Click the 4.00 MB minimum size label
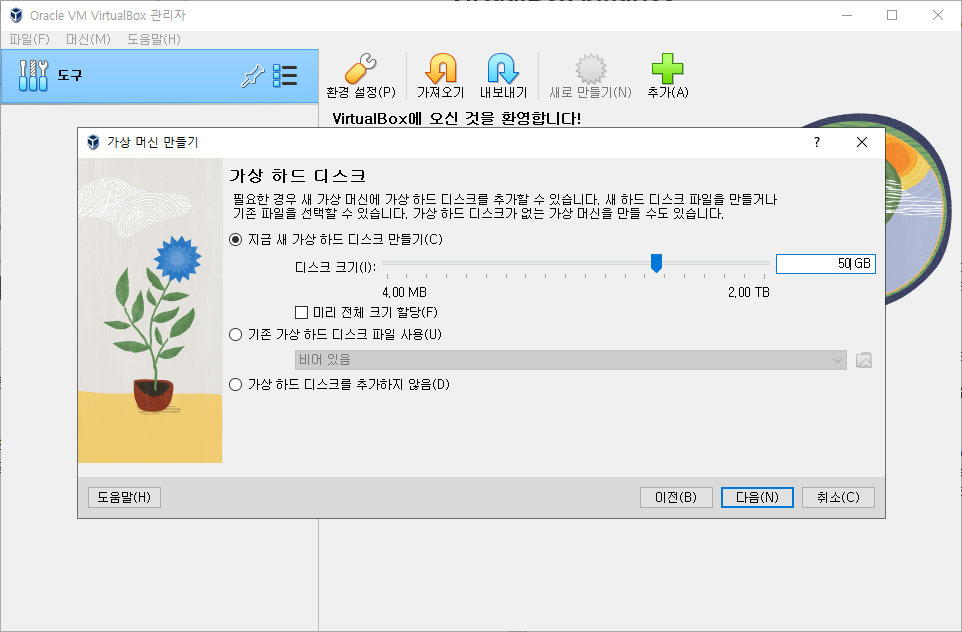 [x=404, y=293]
